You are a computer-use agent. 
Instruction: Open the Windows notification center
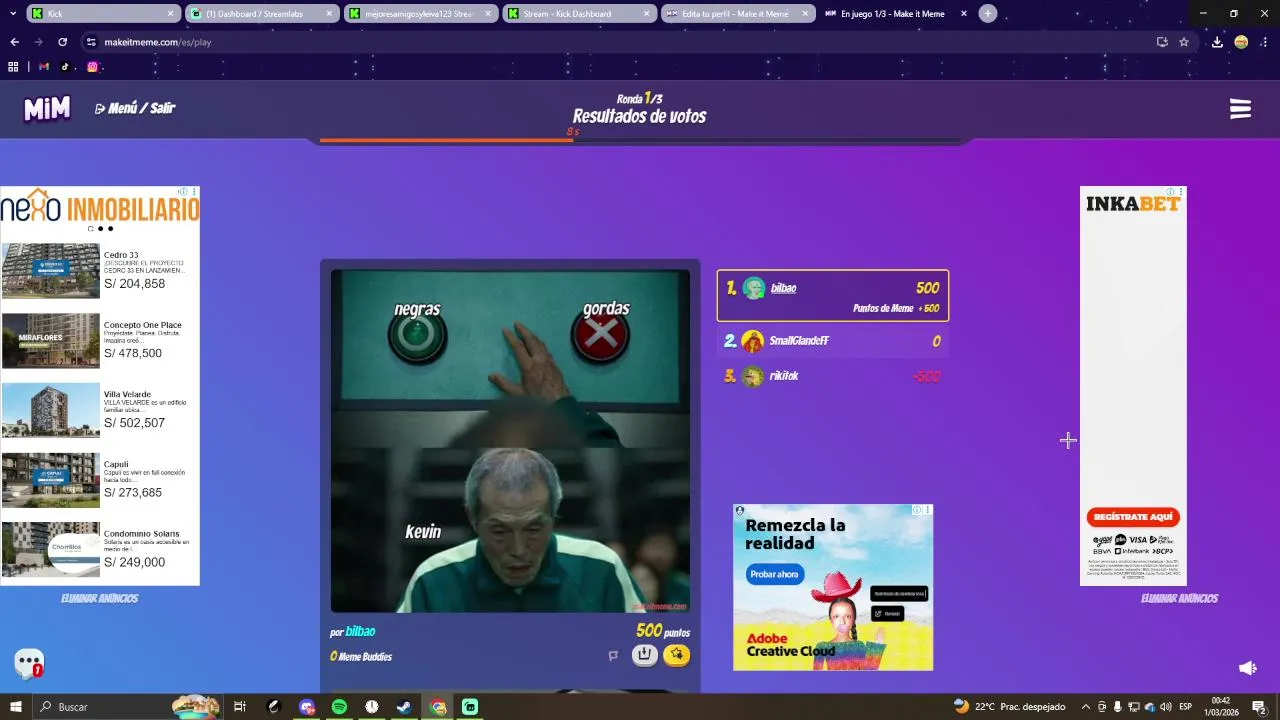1259,707
